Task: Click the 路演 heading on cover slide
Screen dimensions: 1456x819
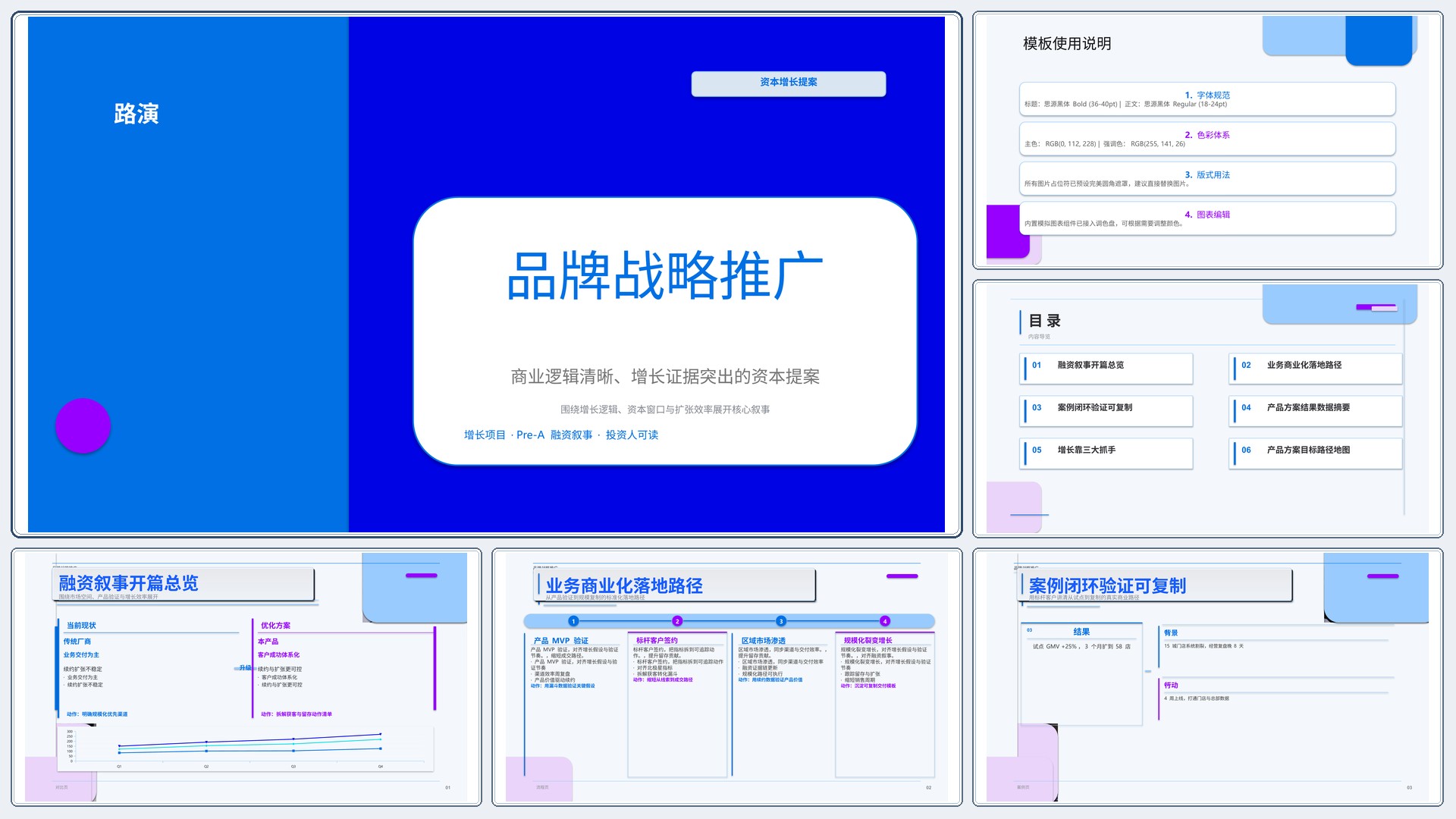Action: (136, 114)
